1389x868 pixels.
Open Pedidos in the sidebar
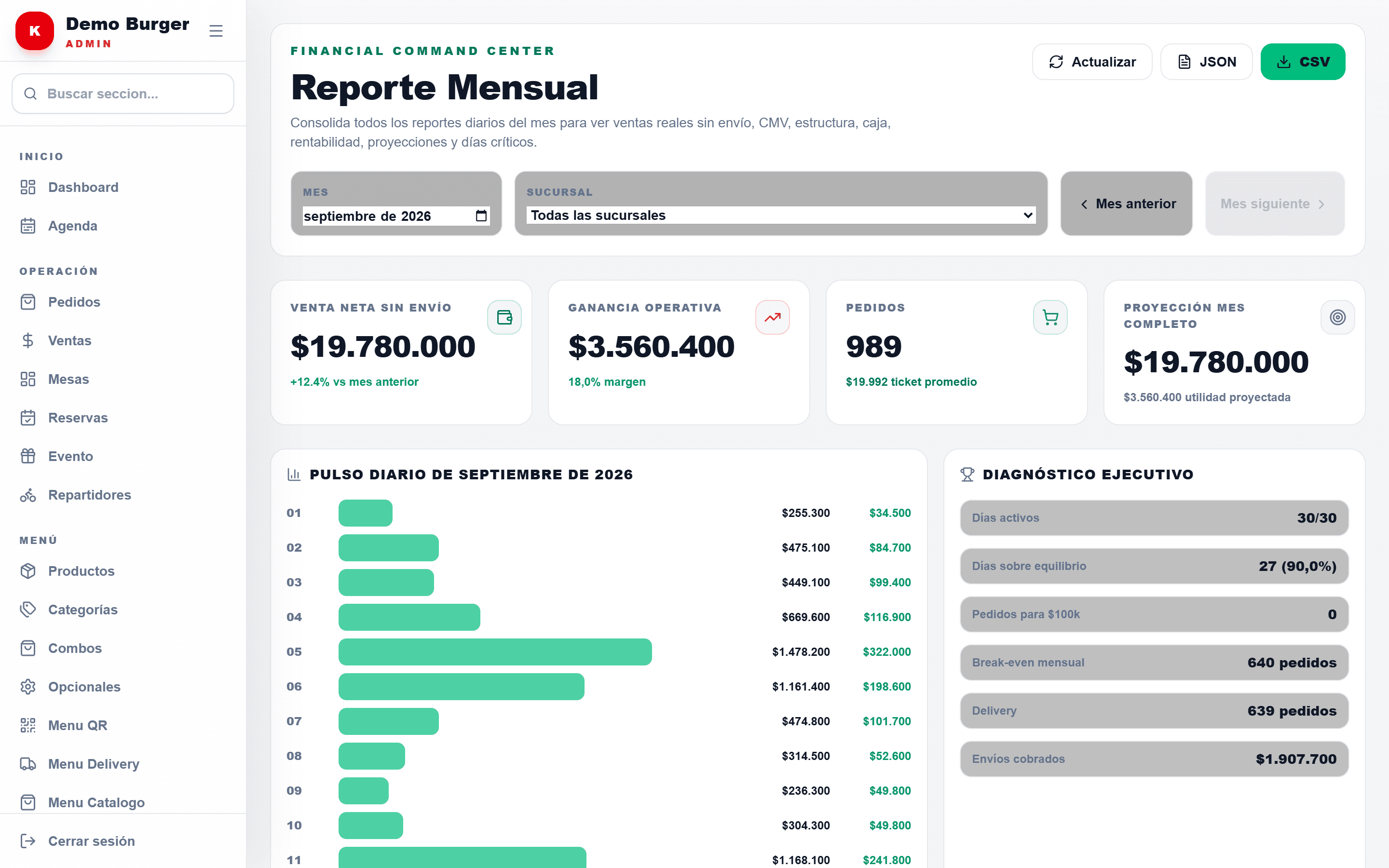(123, 302)
